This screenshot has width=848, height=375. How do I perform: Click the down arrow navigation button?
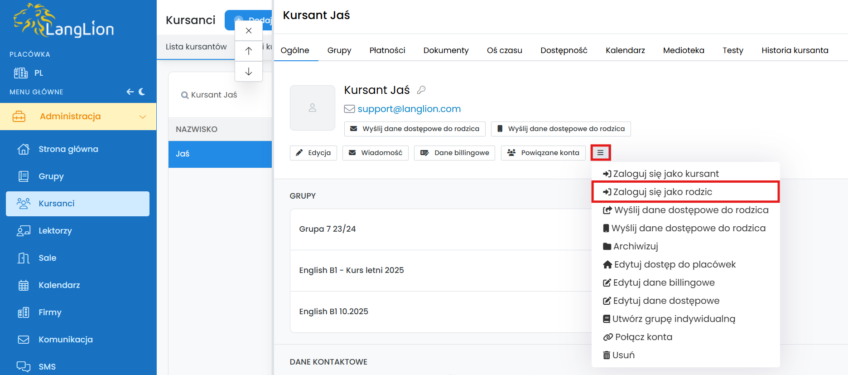(x=249, y=71)
